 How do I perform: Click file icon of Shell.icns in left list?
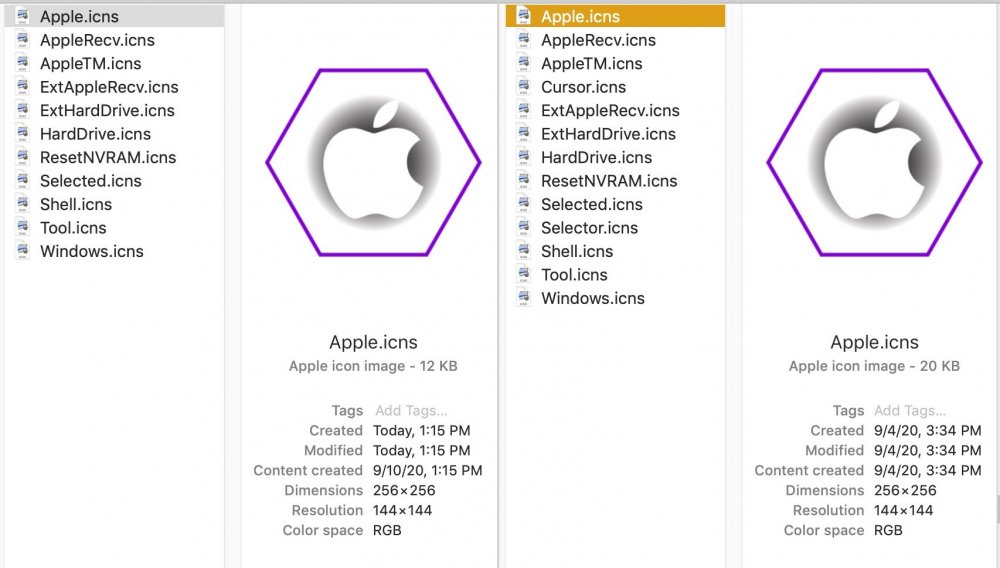pos(22,204)
